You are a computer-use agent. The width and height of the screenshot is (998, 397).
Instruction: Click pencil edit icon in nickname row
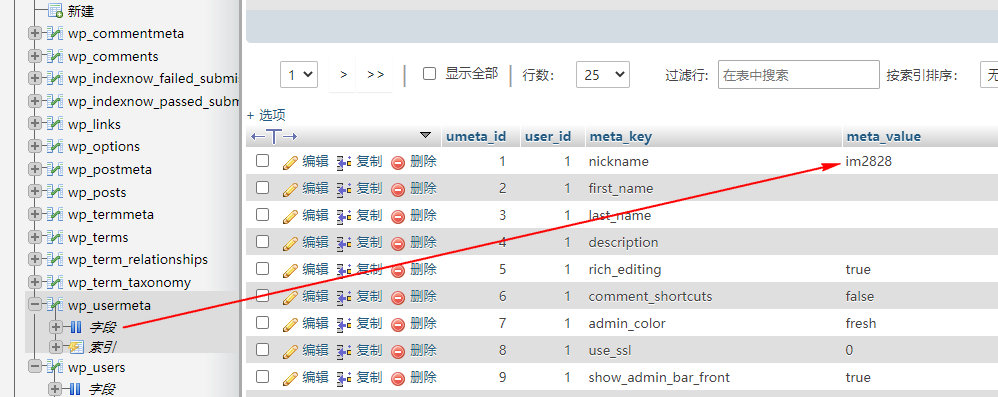pyautogui.click(x=290, y=162)
